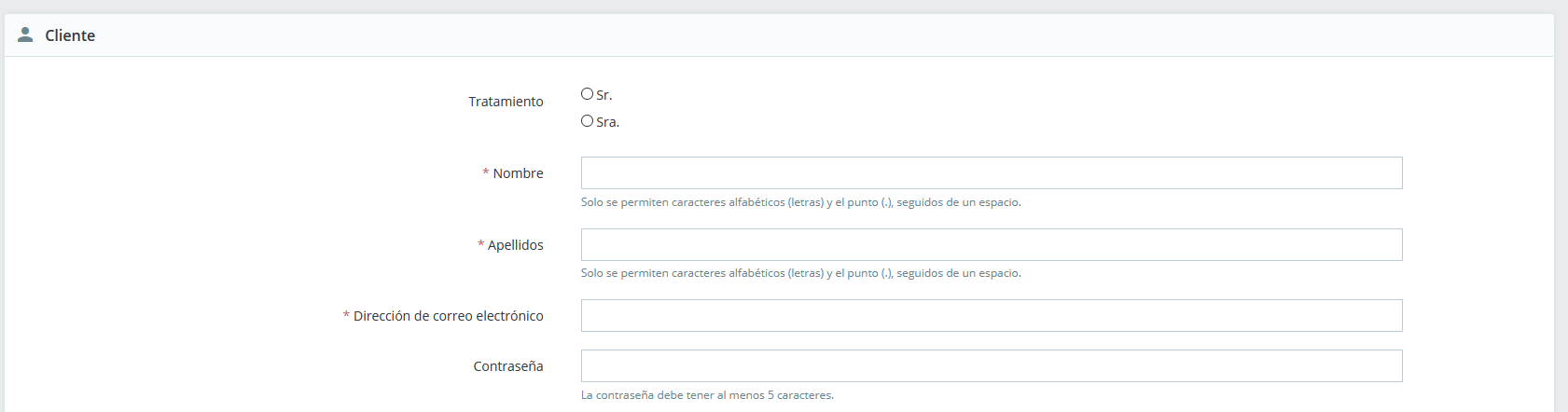This screenshot has height=412, width=1568.
Task: Click the Dirección de correo electrónico label
Action: click(x=448, y=316)
